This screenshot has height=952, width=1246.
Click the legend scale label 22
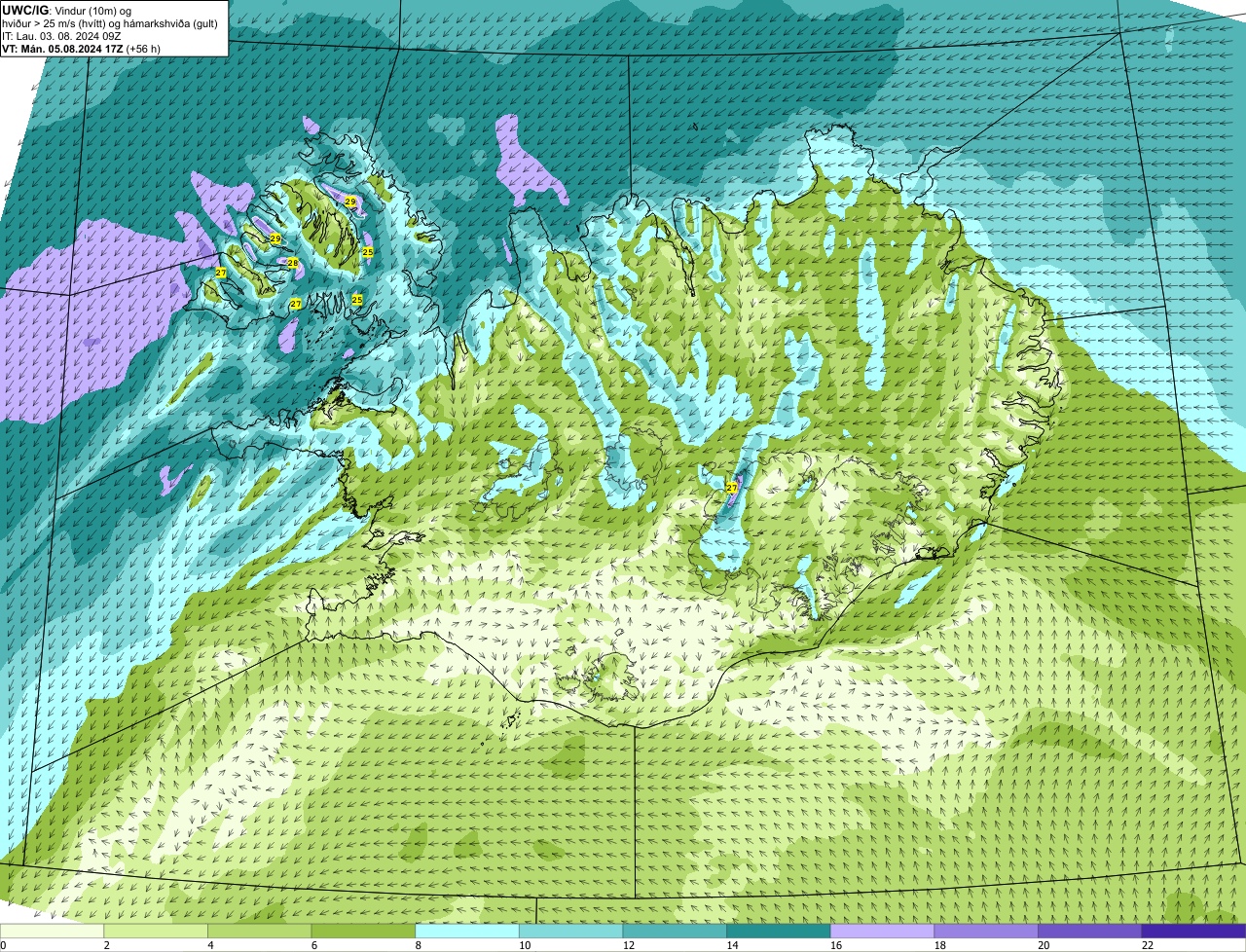(1148, 945)
